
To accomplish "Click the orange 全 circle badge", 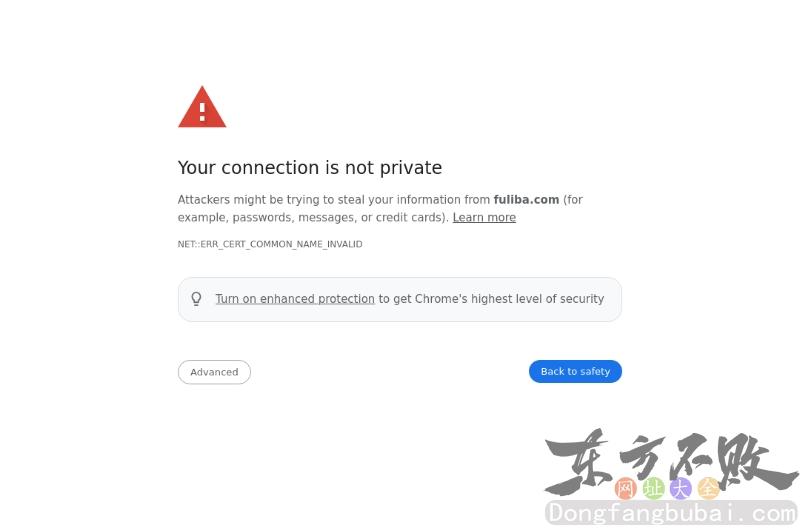I will [708, 489].
